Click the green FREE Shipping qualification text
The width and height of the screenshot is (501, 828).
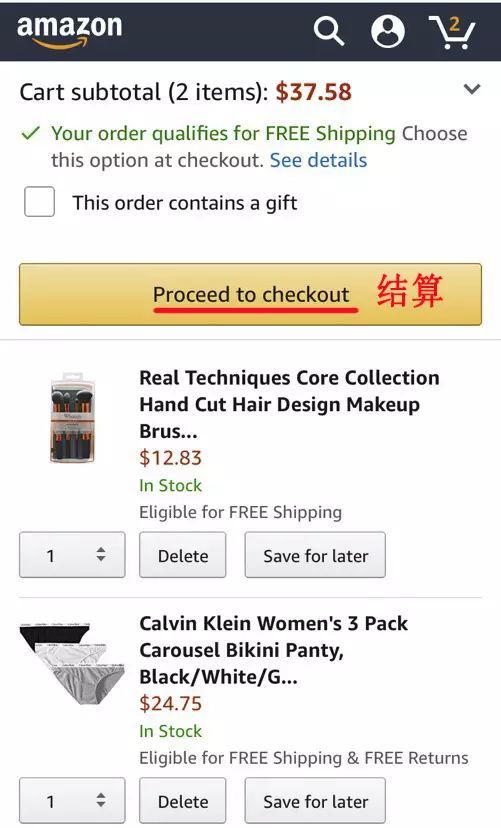pos(223,134)
